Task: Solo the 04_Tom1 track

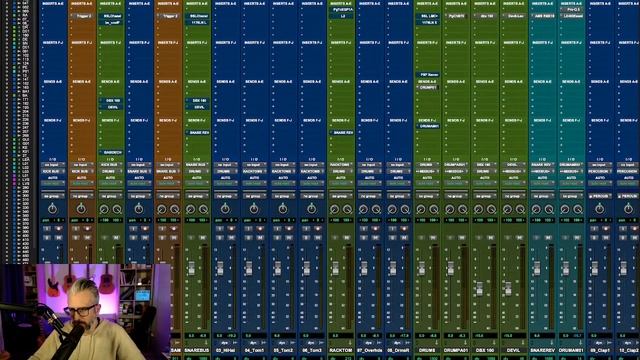Action: point(248,237)
